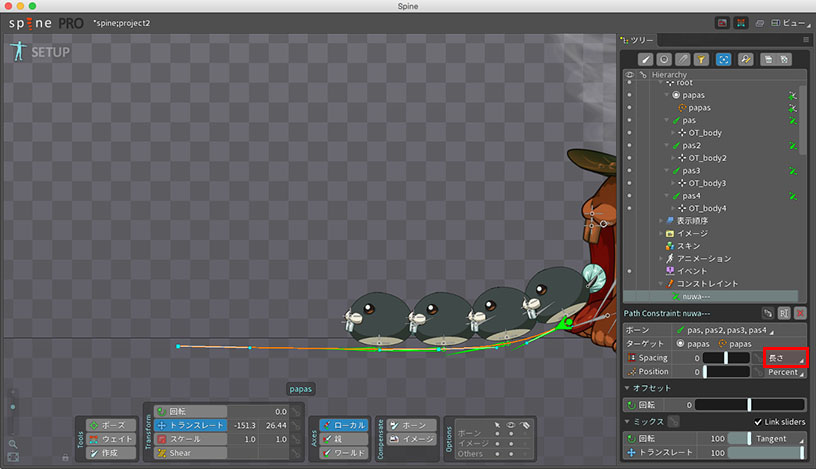Screen dimensions: 816x469
Task: Toggle イメージ compensate button
Action: click(x=411, y=439)
